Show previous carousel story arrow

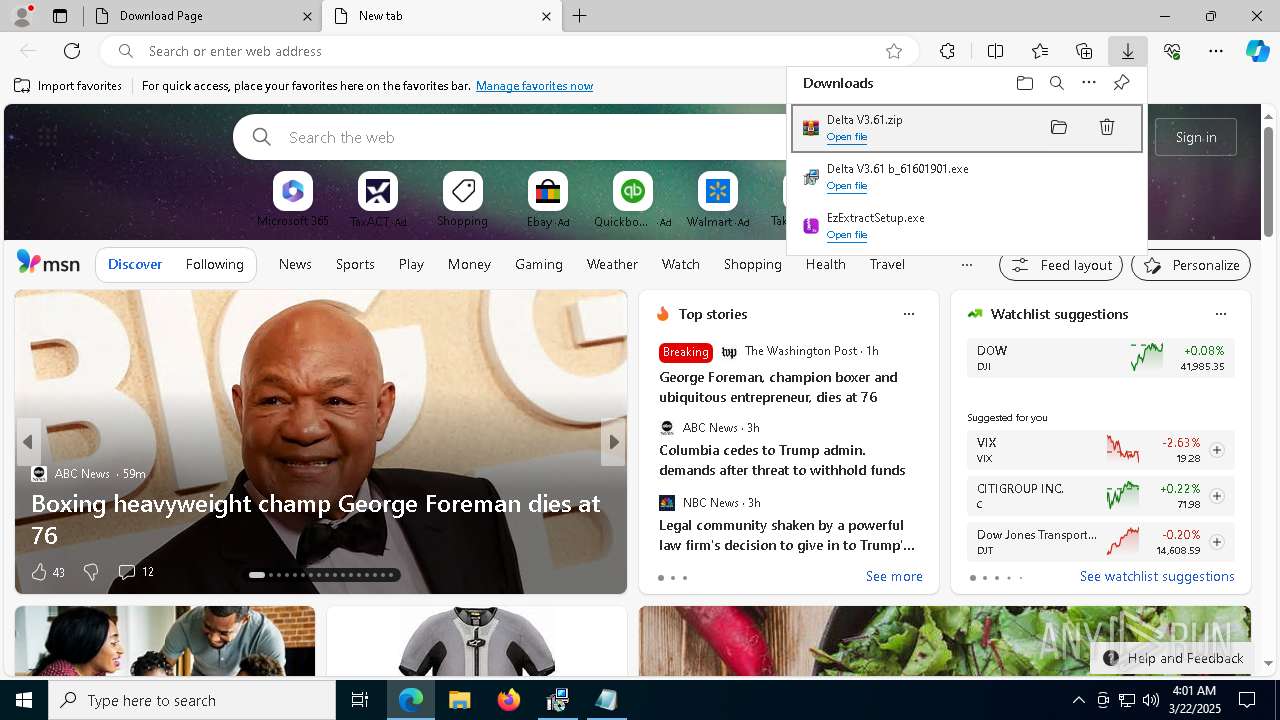point(28,442)
